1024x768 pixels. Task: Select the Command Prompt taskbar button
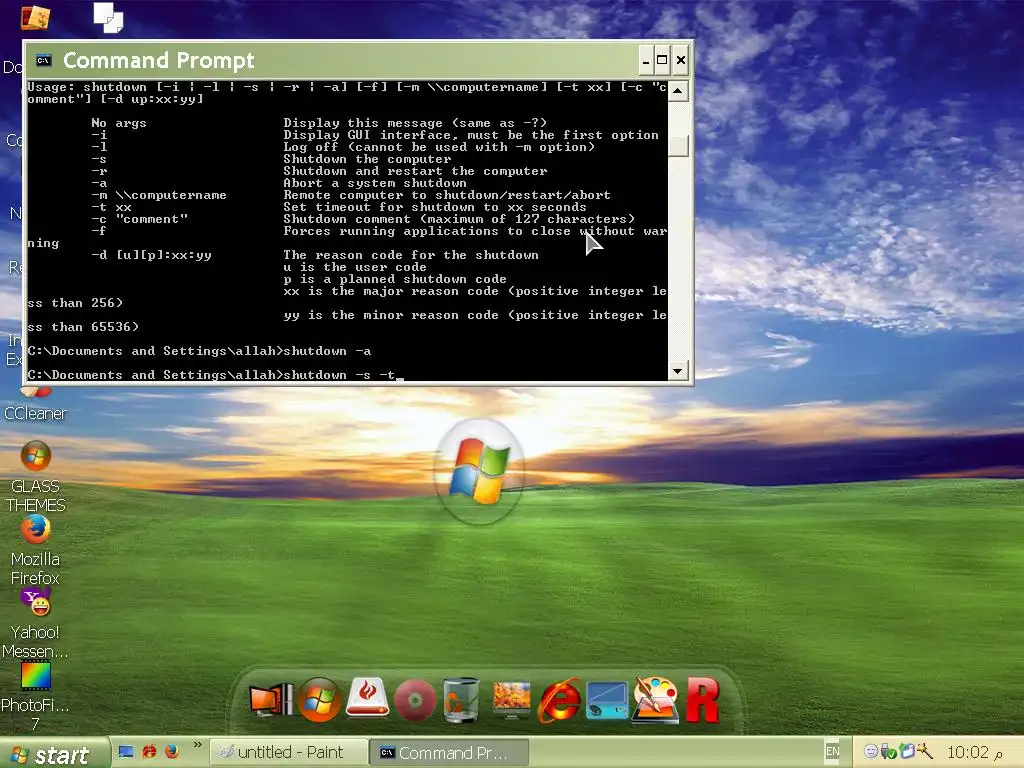(448, 753)
